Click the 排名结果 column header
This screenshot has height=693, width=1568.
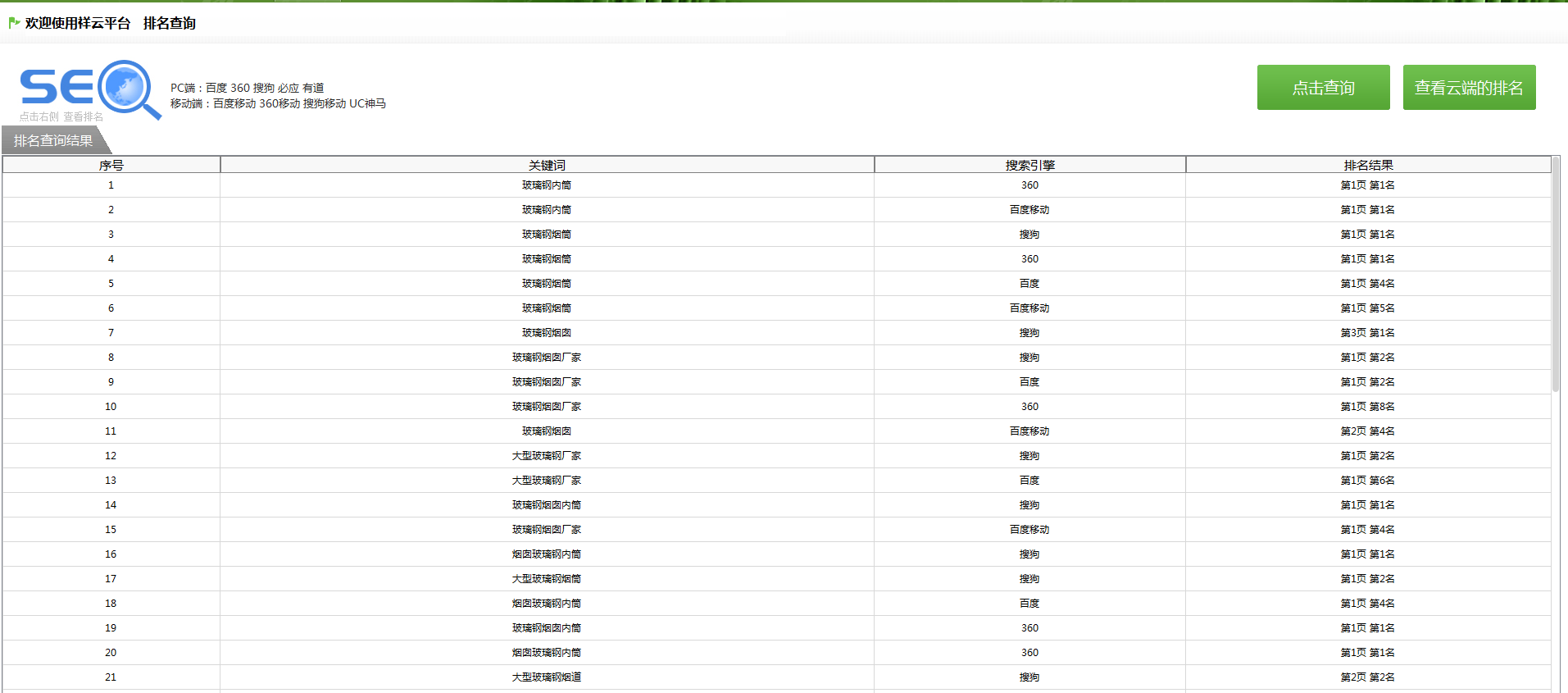coord(1368,165)
